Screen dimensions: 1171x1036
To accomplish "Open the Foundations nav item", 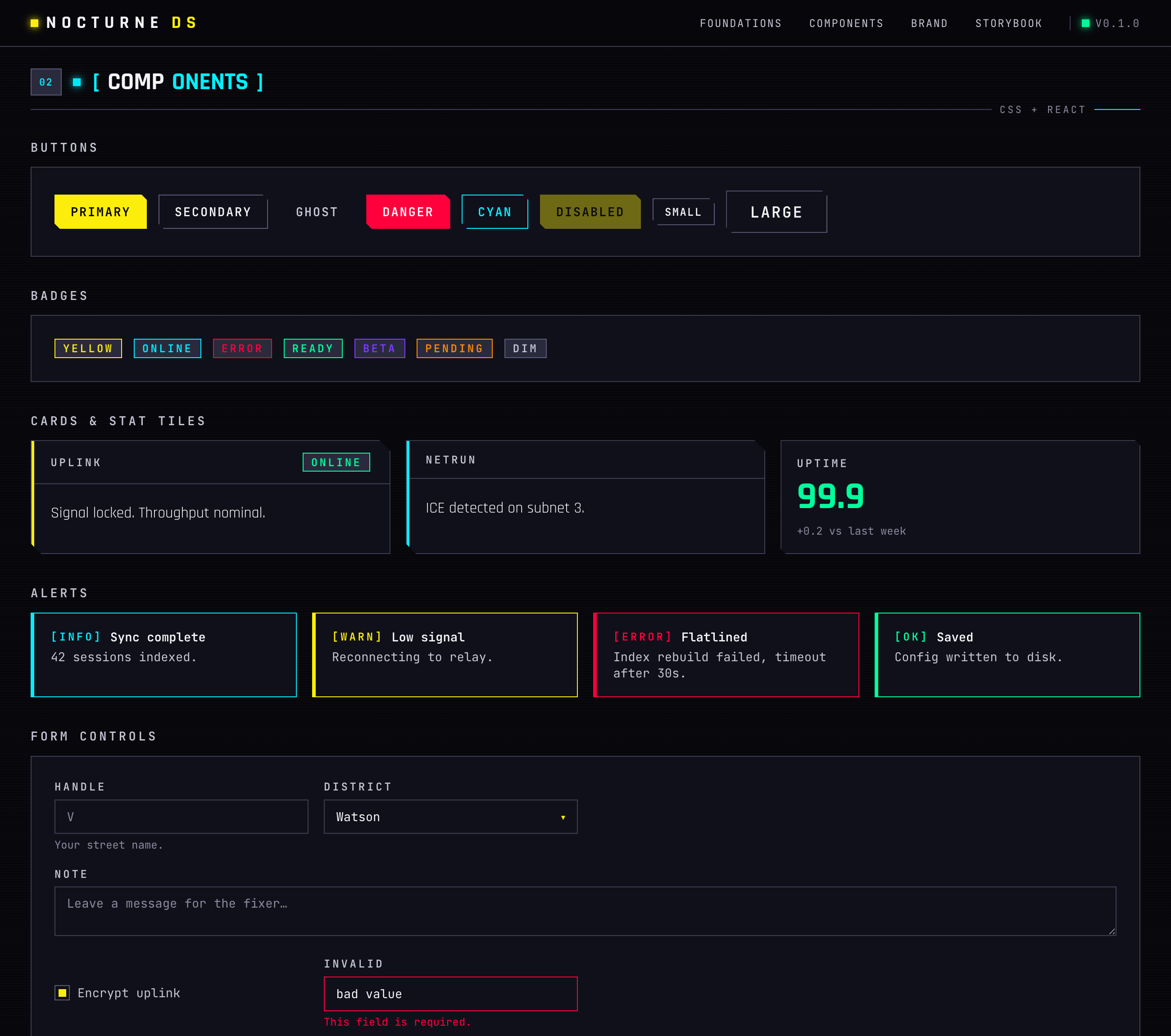I will pos(740,23).
